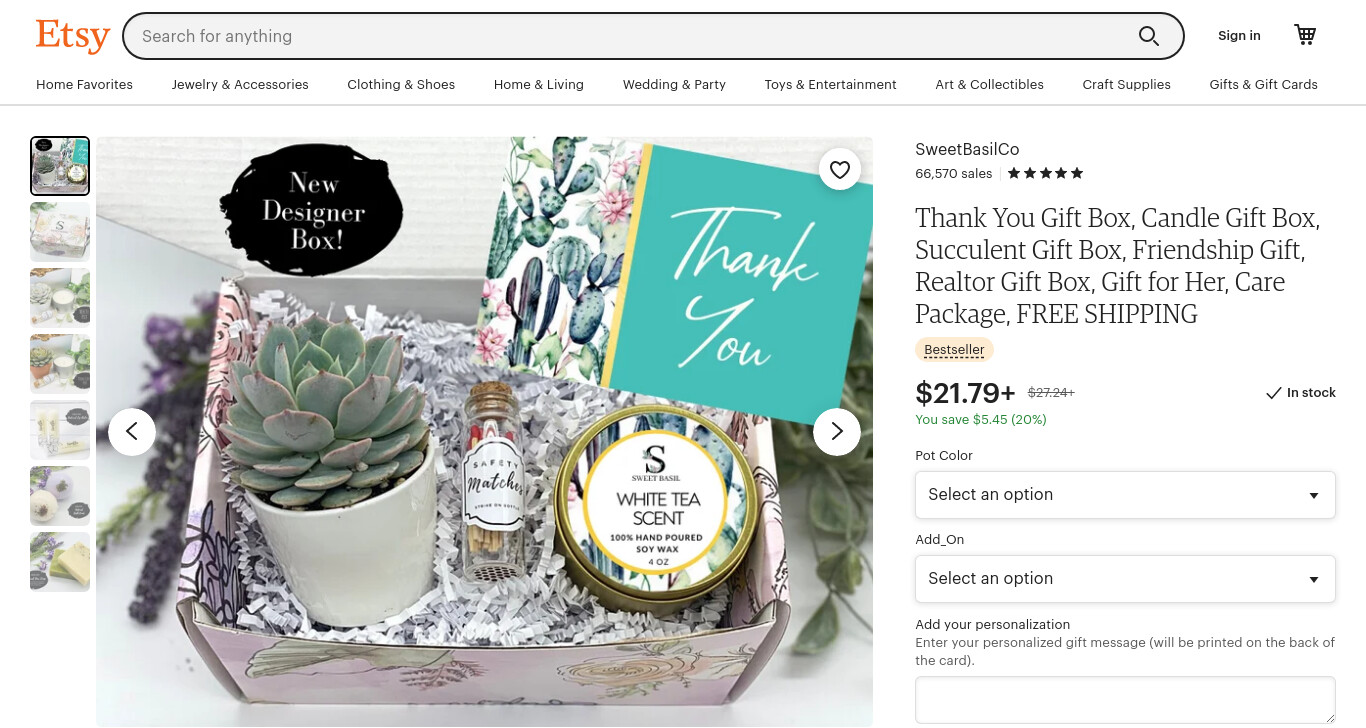Click the In stock checkmark indicator

(1300, 393)
